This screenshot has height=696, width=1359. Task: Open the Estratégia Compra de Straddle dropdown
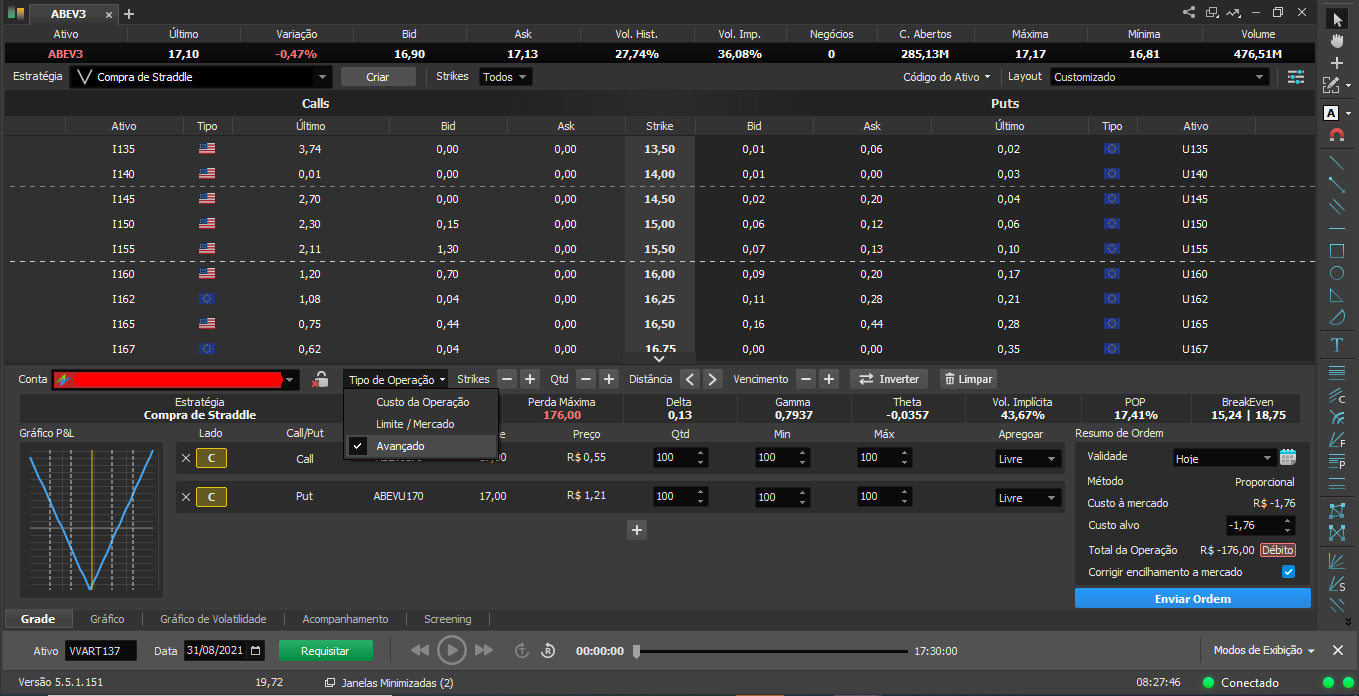(x=202, y=77)
